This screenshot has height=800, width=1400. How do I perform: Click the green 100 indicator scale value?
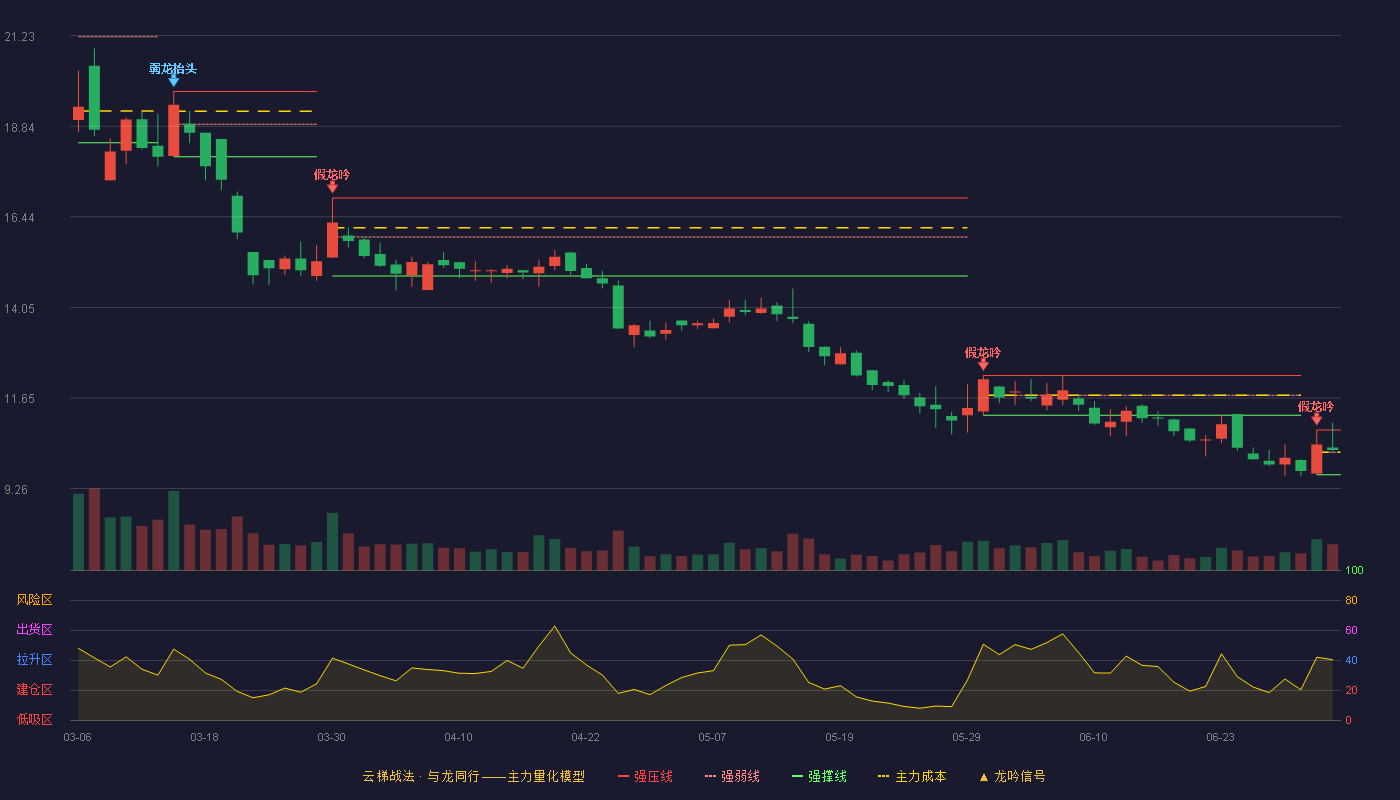coord(1354,571)
